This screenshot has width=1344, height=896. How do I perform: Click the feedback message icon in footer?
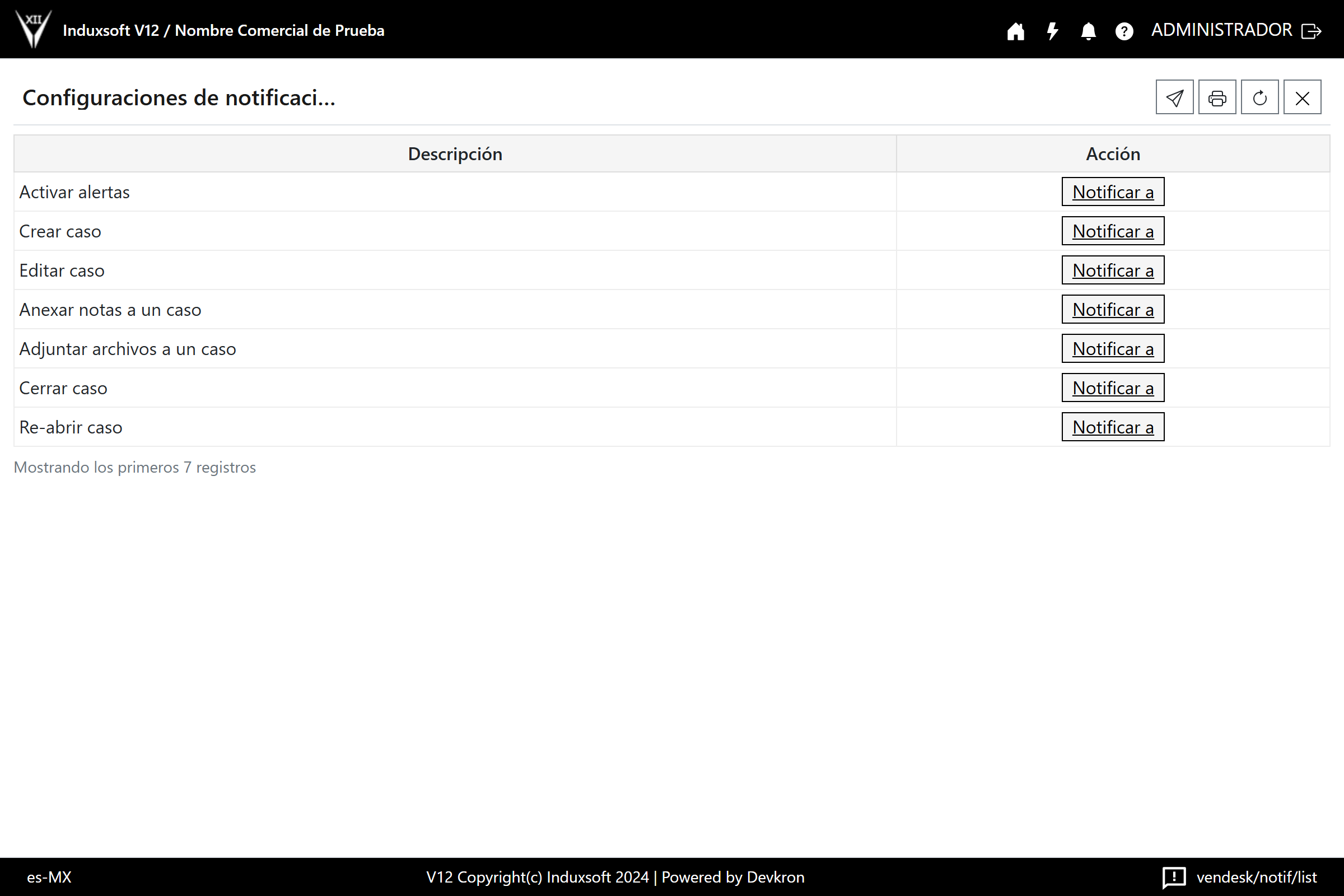1174,877
